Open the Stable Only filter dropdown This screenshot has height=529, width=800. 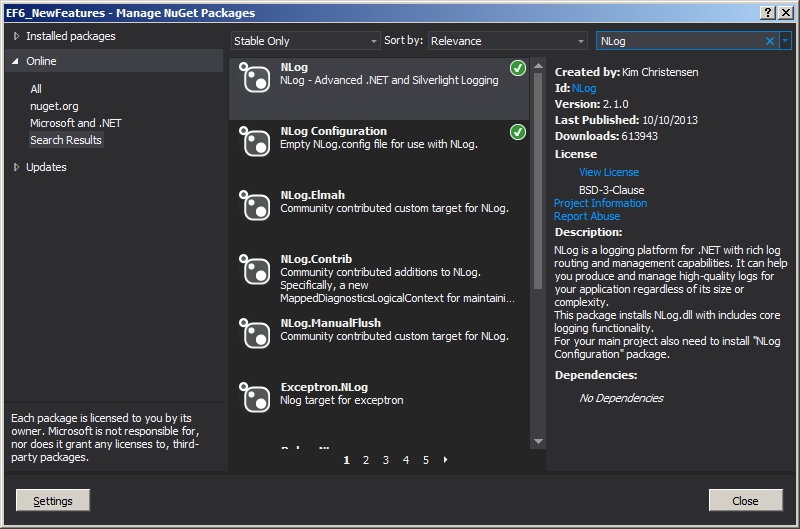coord(305,41)
